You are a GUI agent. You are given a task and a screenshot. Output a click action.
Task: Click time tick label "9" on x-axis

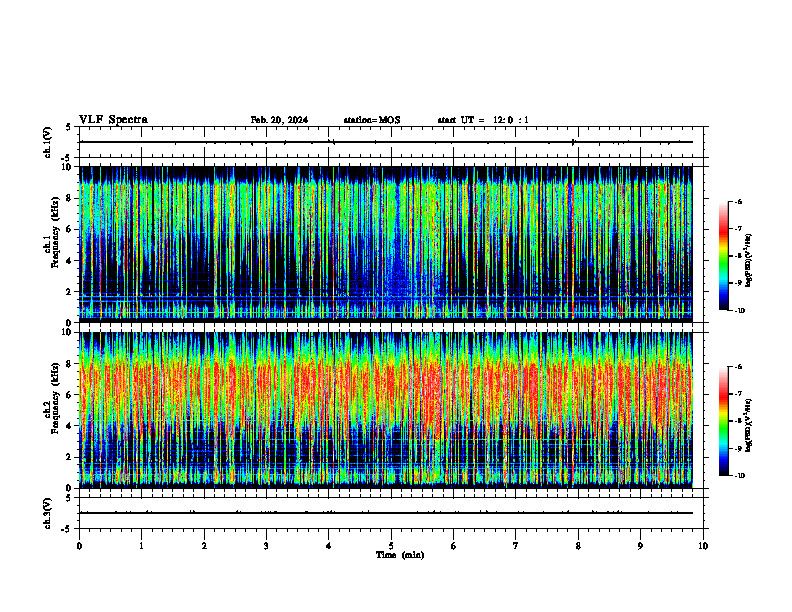coord(640,546)
